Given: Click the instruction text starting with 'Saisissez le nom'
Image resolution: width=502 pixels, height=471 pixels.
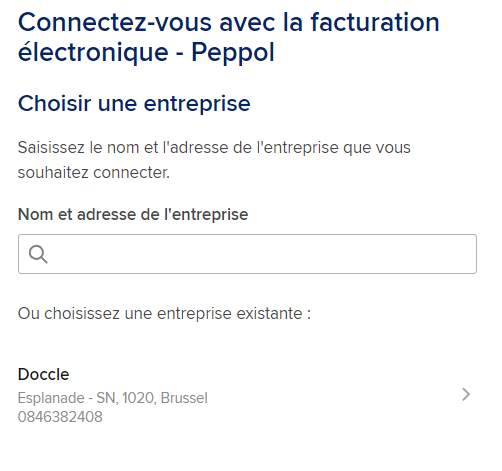Looking at the screenshot, I should point(214,160).
